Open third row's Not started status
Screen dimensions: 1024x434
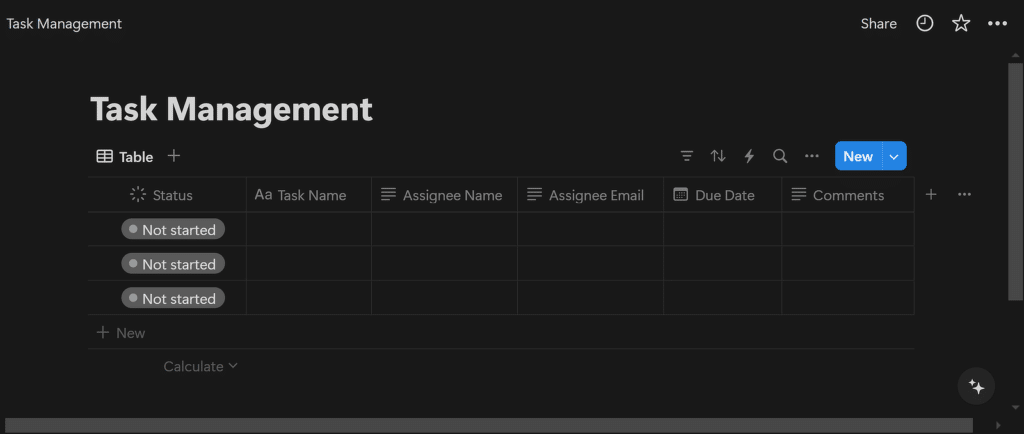tap(173, 298)
